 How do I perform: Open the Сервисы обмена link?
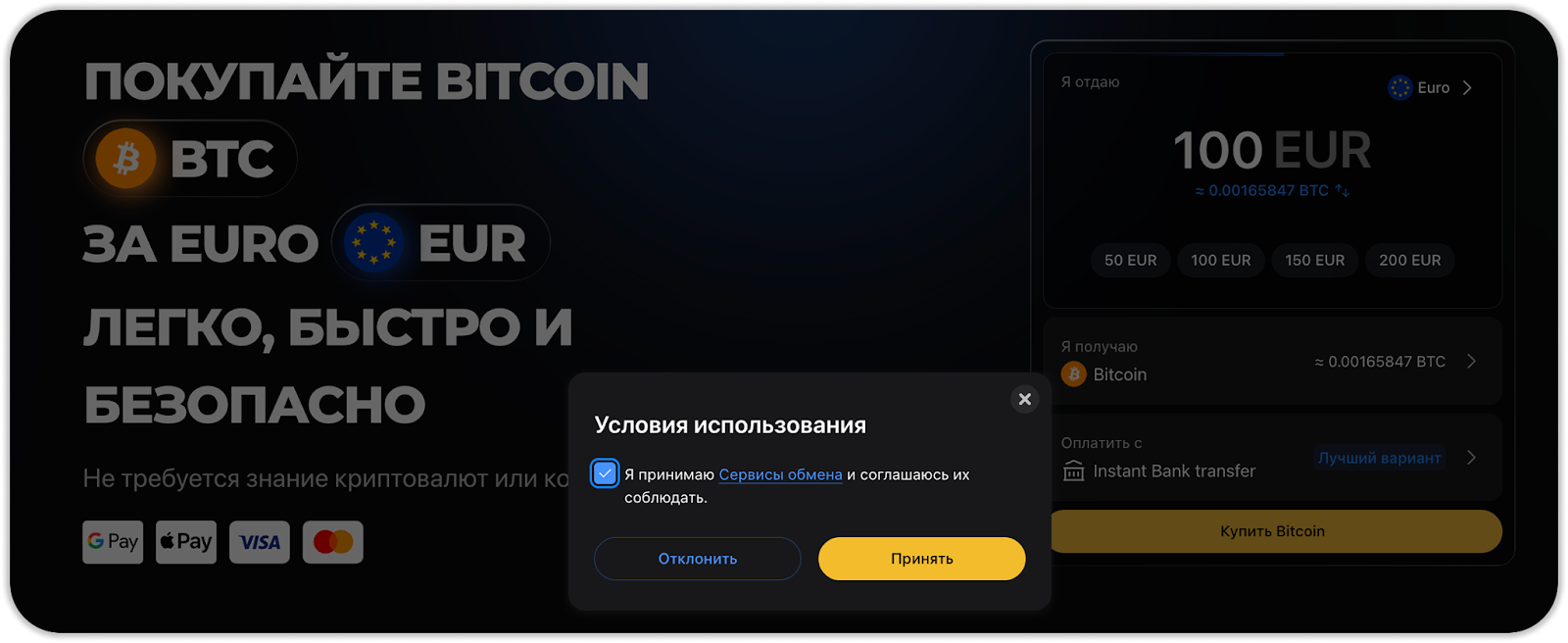pyautogui.click(x=780, y=474)
